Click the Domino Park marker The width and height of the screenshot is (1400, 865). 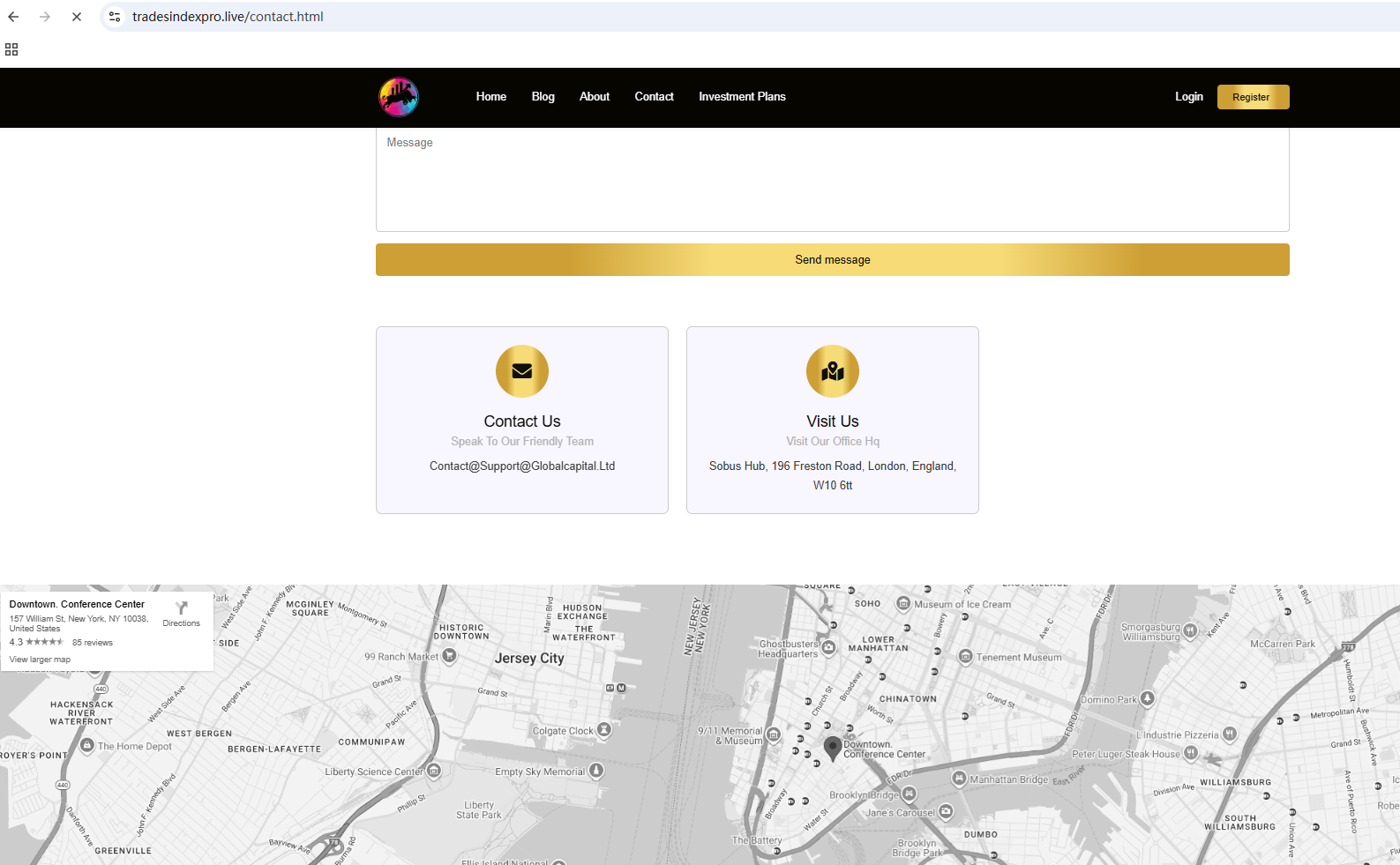tap(1148, 698)
